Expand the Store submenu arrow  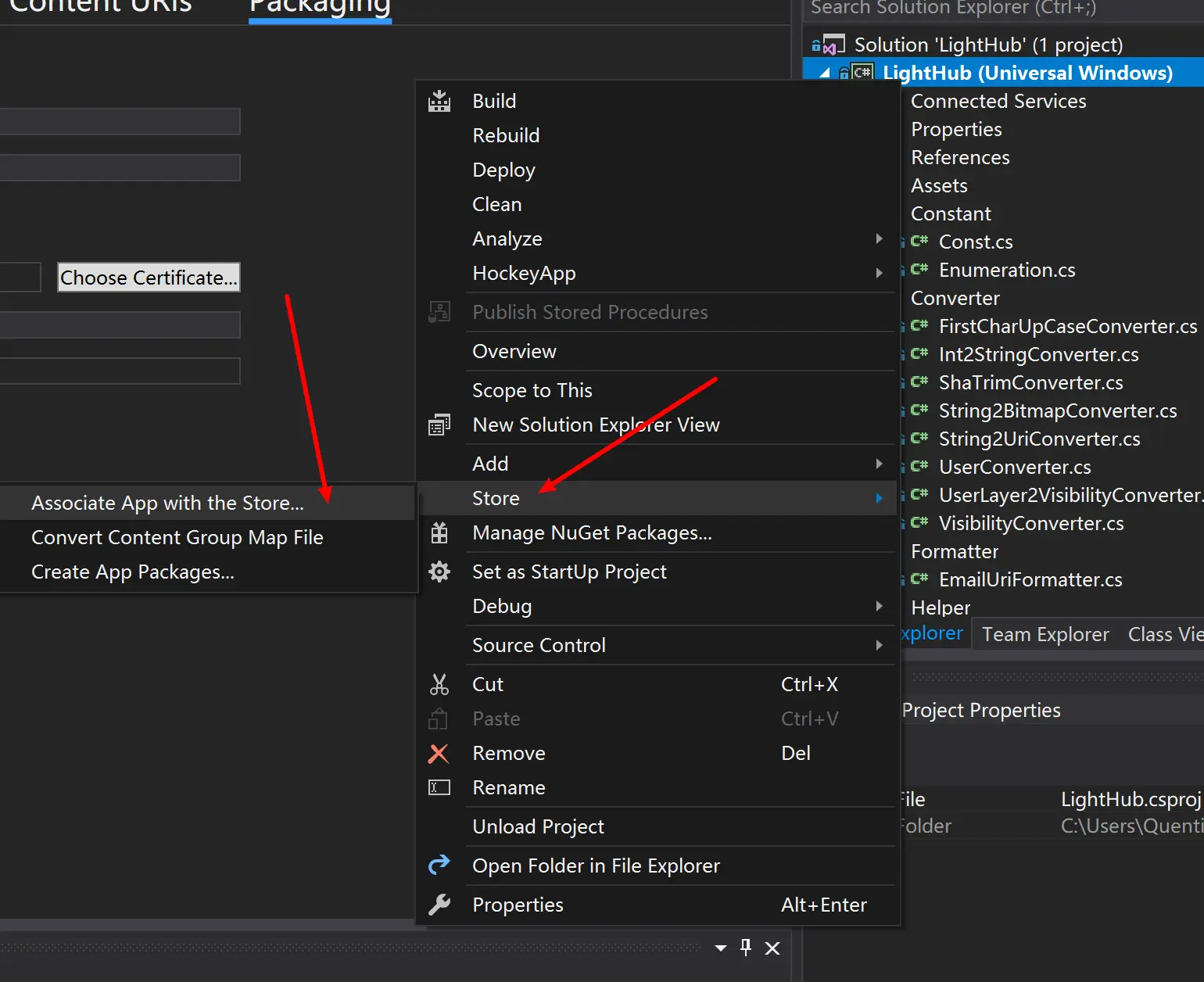(879, 498)
